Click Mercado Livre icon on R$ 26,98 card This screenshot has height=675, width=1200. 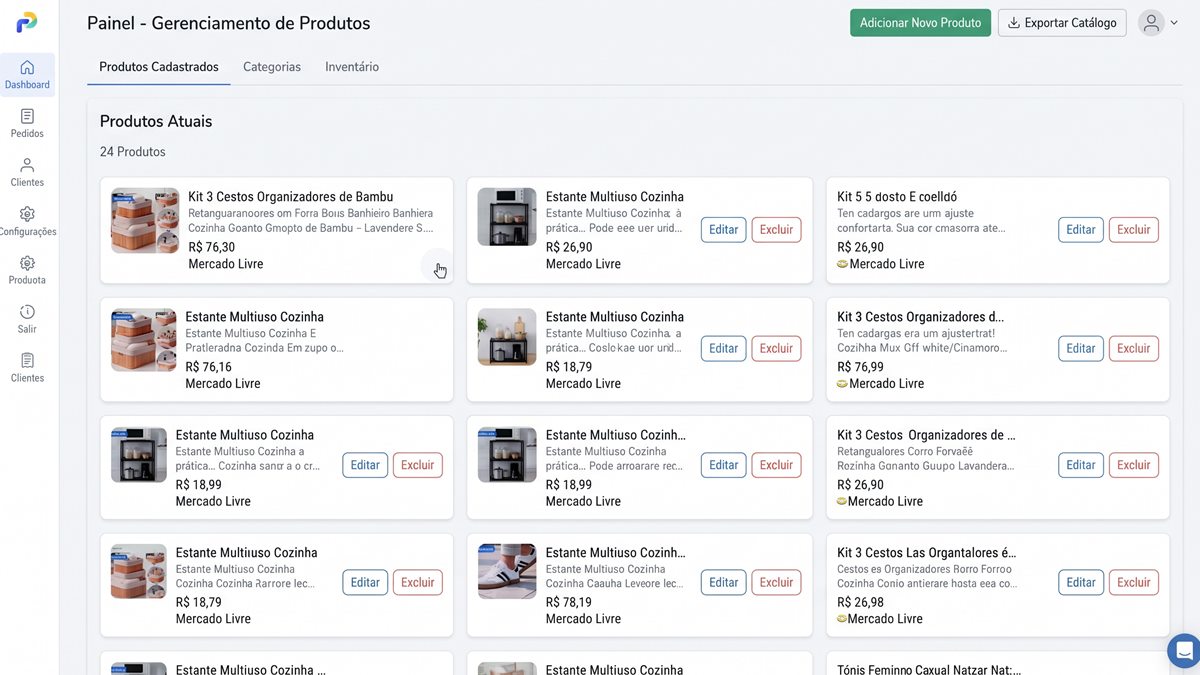point(842,619)
